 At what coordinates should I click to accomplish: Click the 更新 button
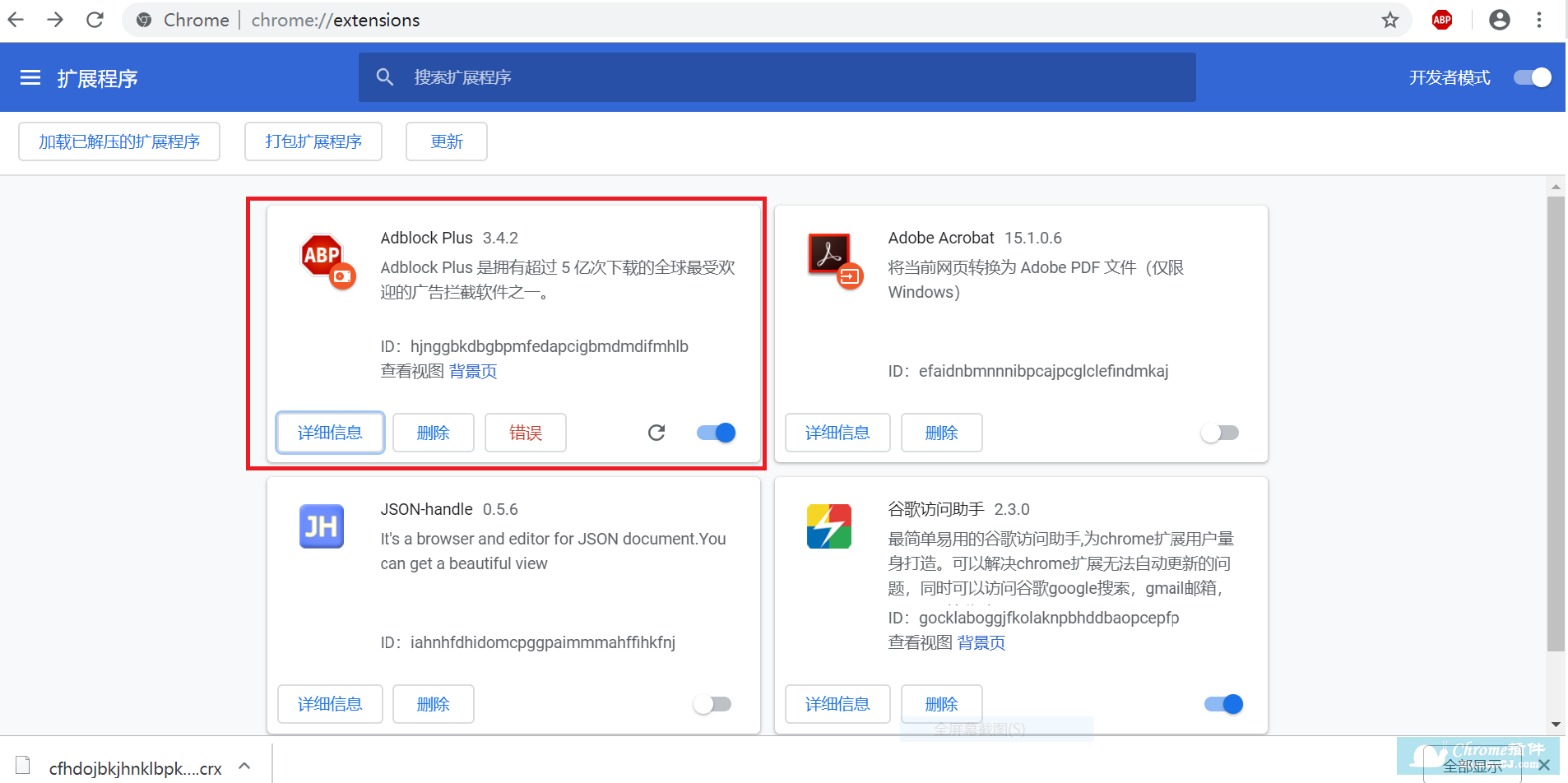447,141
